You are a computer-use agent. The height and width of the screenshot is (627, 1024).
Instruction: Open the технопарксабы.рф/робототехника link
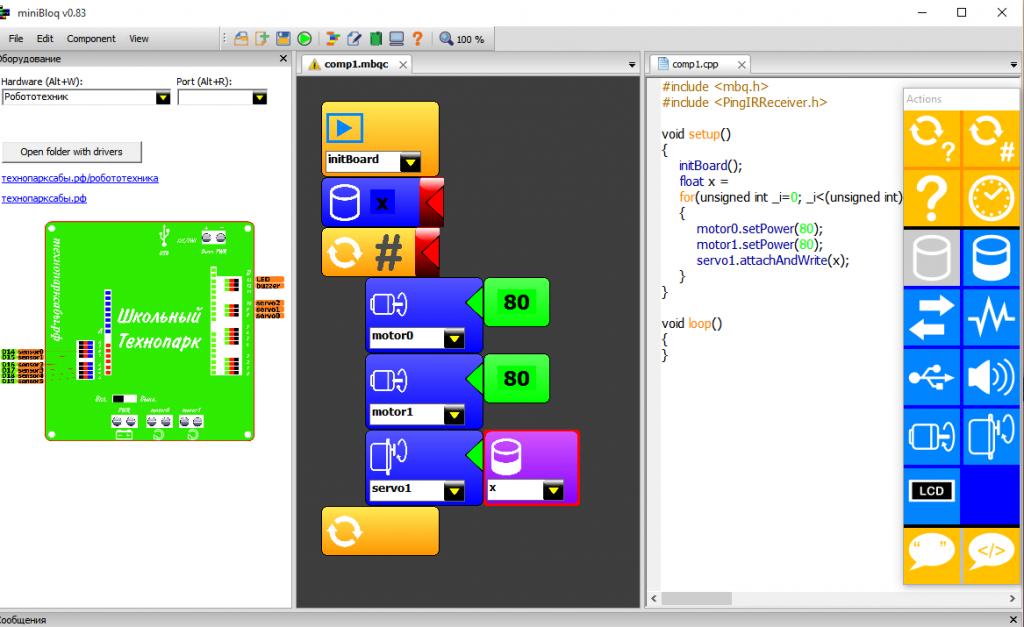click(80, 179)
